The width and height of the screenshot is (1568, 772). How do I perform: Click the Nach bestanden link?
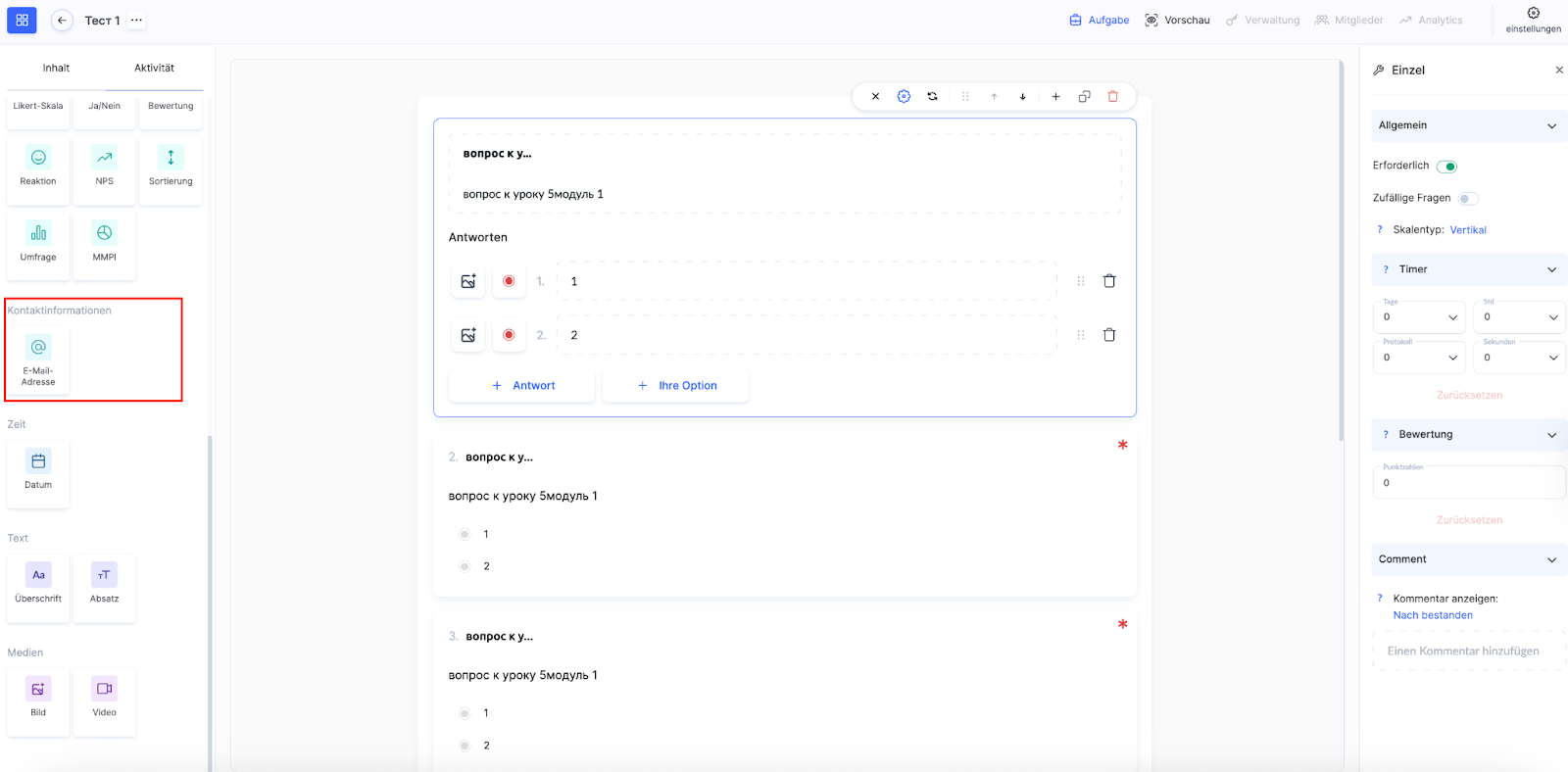point(1433,615)
